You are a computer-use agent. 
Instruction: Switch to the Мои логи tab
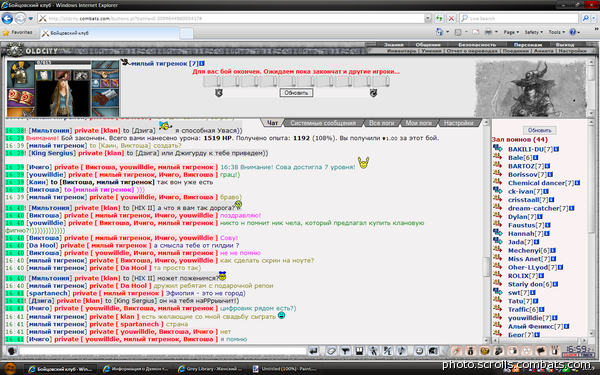tap(419, 123)
